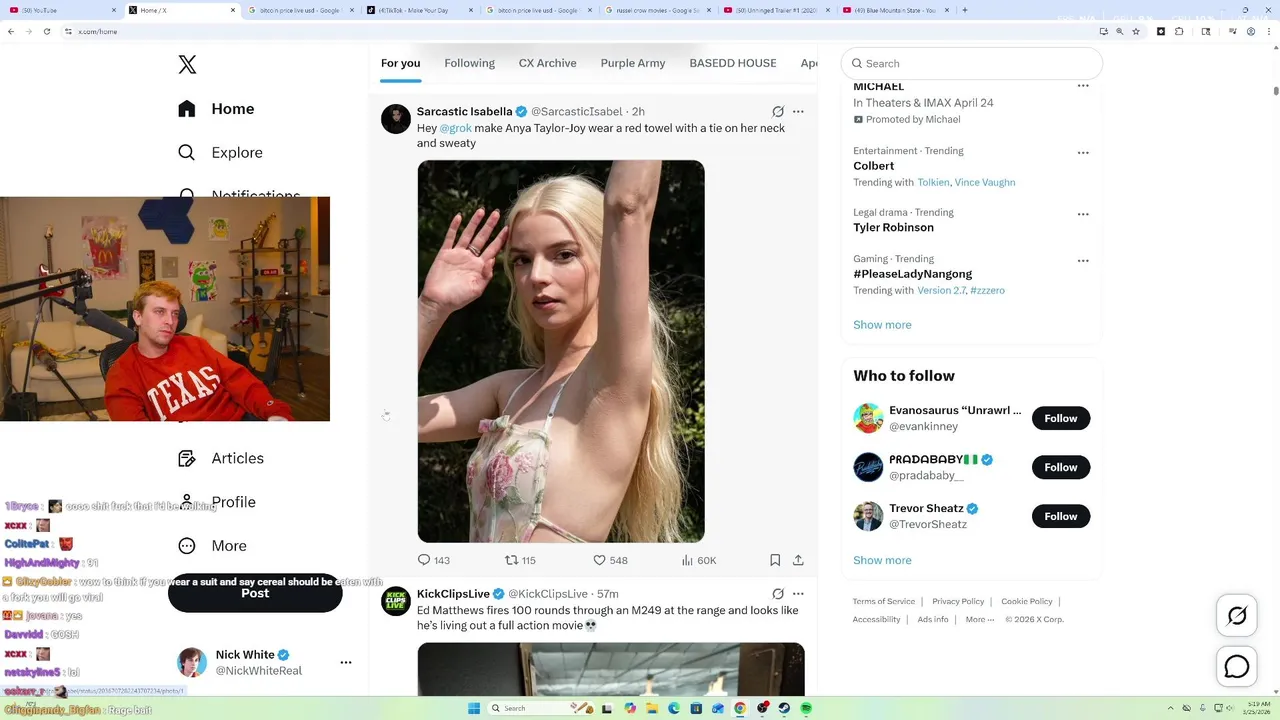Reload the page in the browser
The image size is (1280, 720).
47,31
